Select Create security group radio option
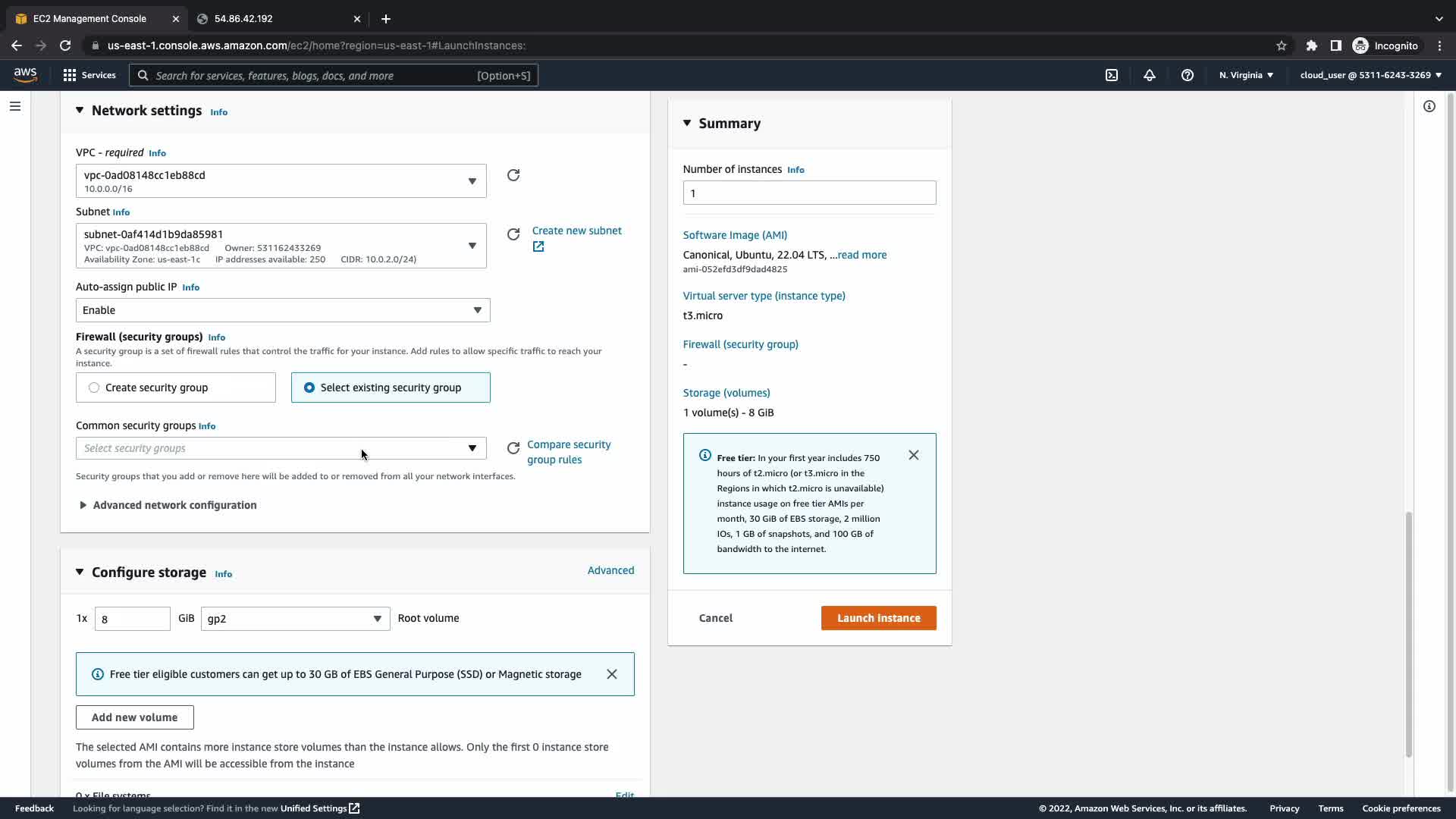The height and width of the screenshot is (819, 1456). point(94,388)
